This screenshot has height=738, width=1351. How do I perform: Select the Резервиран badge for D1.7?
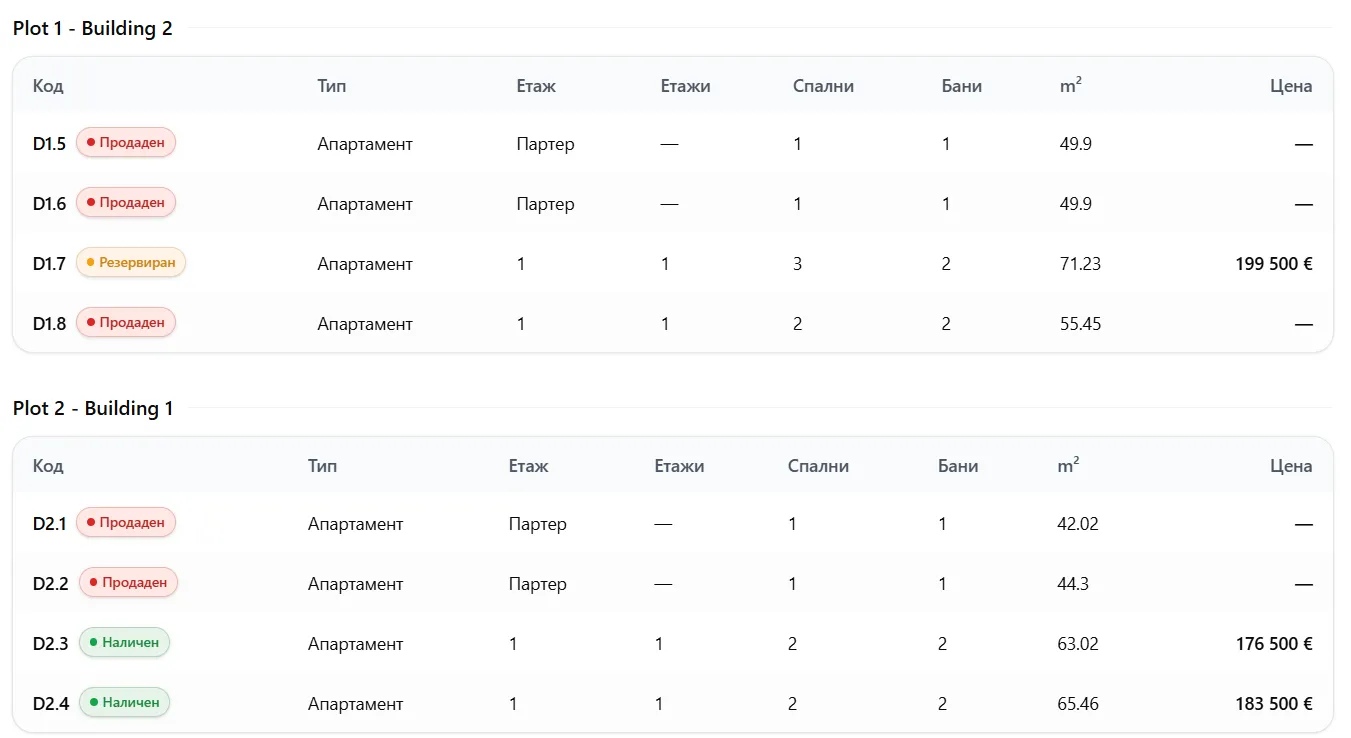coord(131,262)
